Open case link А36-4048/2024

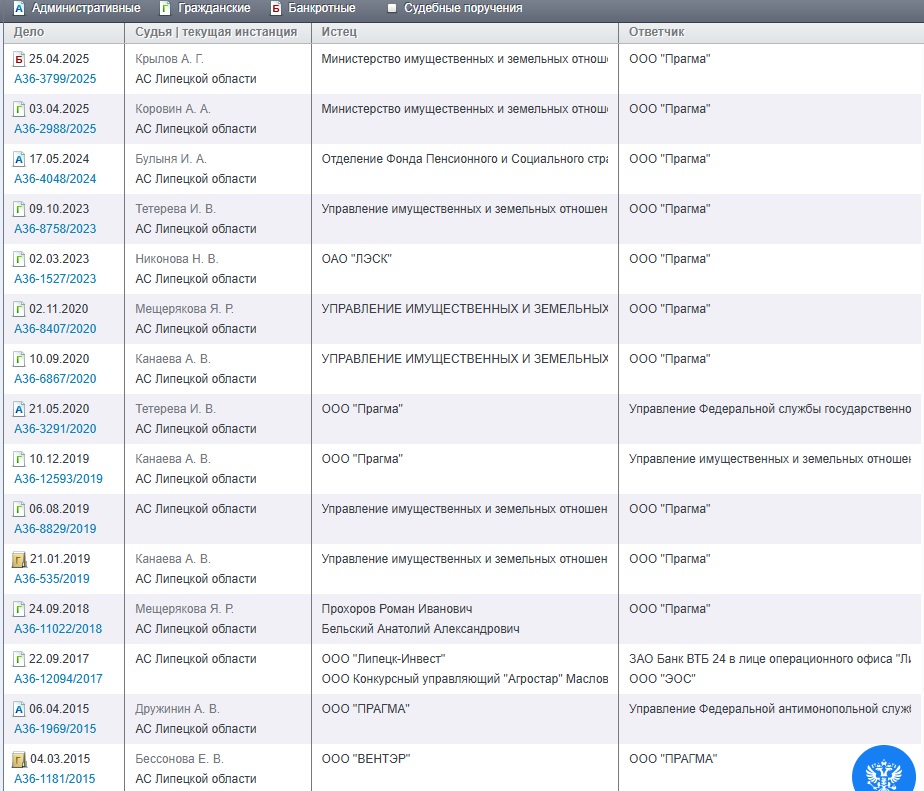tap(55, 179)
